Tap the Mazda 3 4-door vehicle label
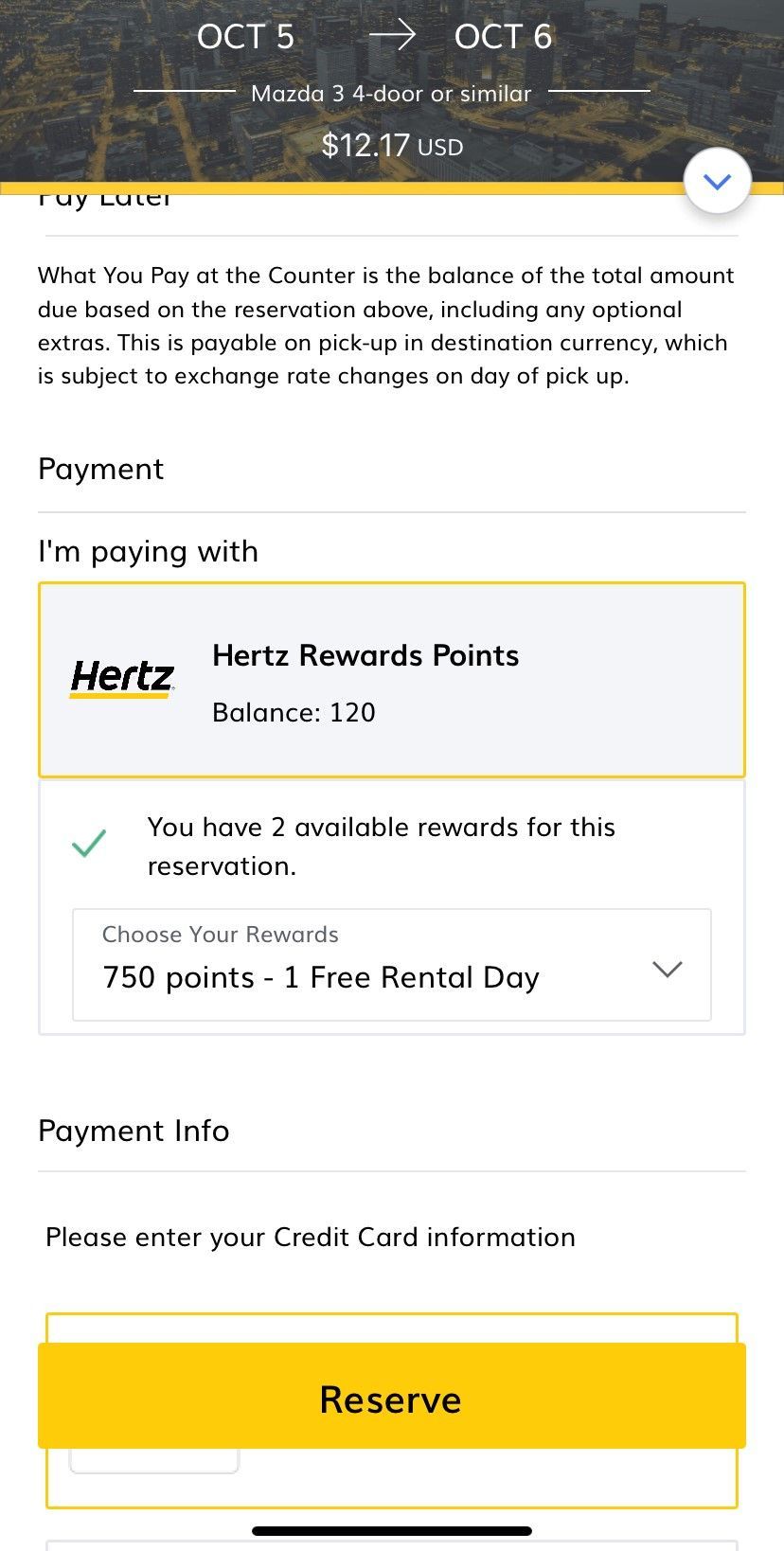The width and height of the screenshot is (784, 1551). 391,94
